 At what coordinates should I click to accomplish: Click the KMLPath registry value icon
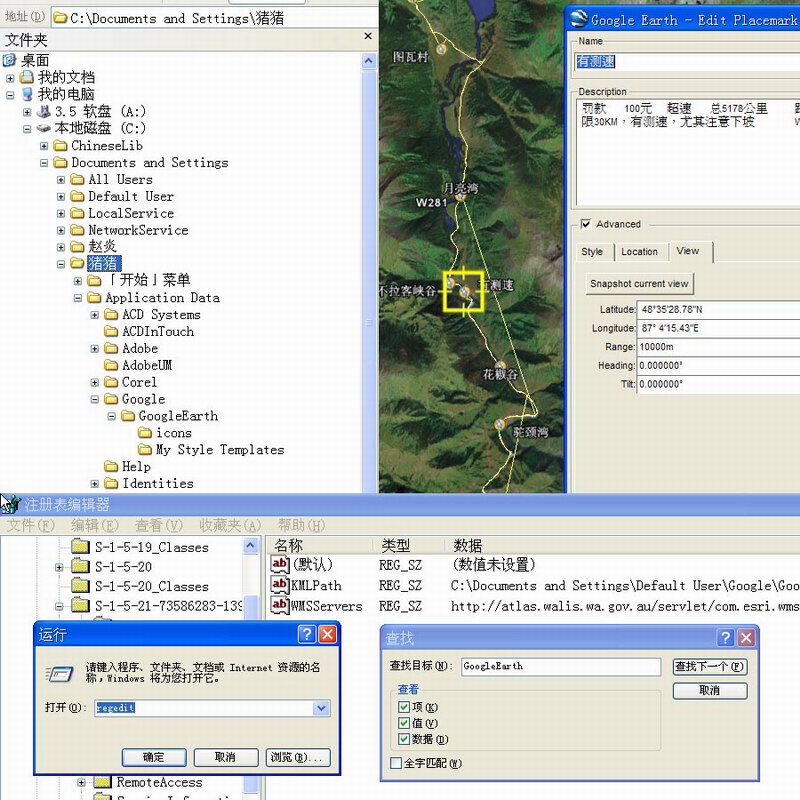tap(280, 585)
